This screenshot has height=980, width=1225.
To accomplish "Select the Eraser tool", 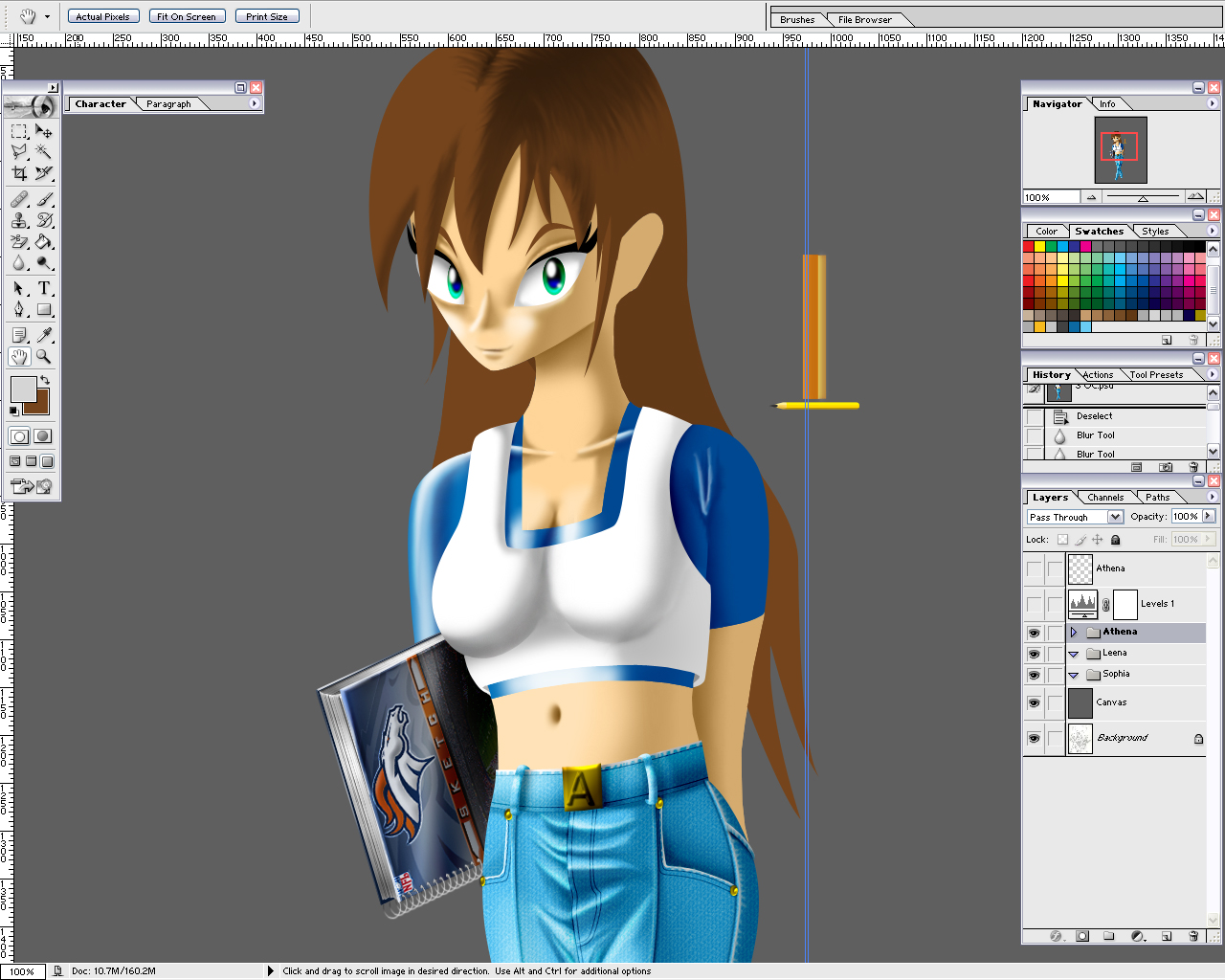I will [19, 241].
